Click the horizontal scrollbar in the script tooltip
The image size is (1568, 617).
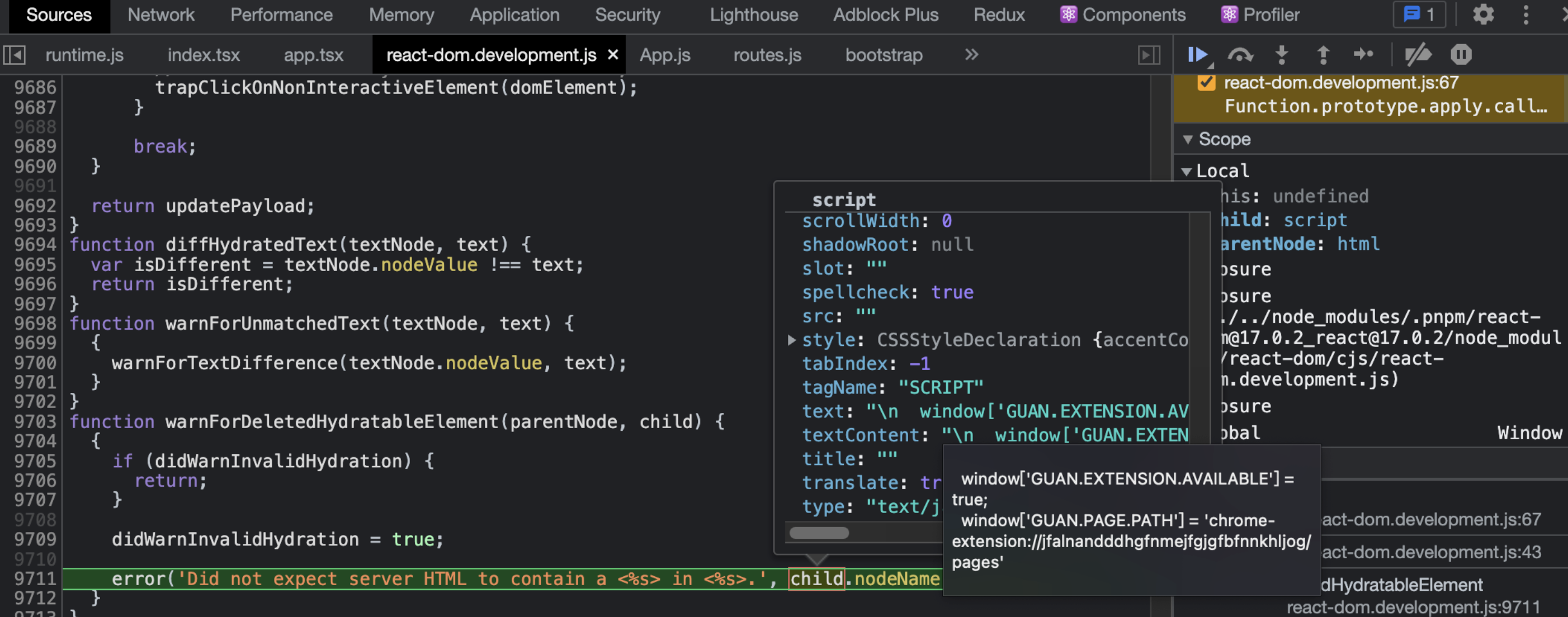[819, 533]
